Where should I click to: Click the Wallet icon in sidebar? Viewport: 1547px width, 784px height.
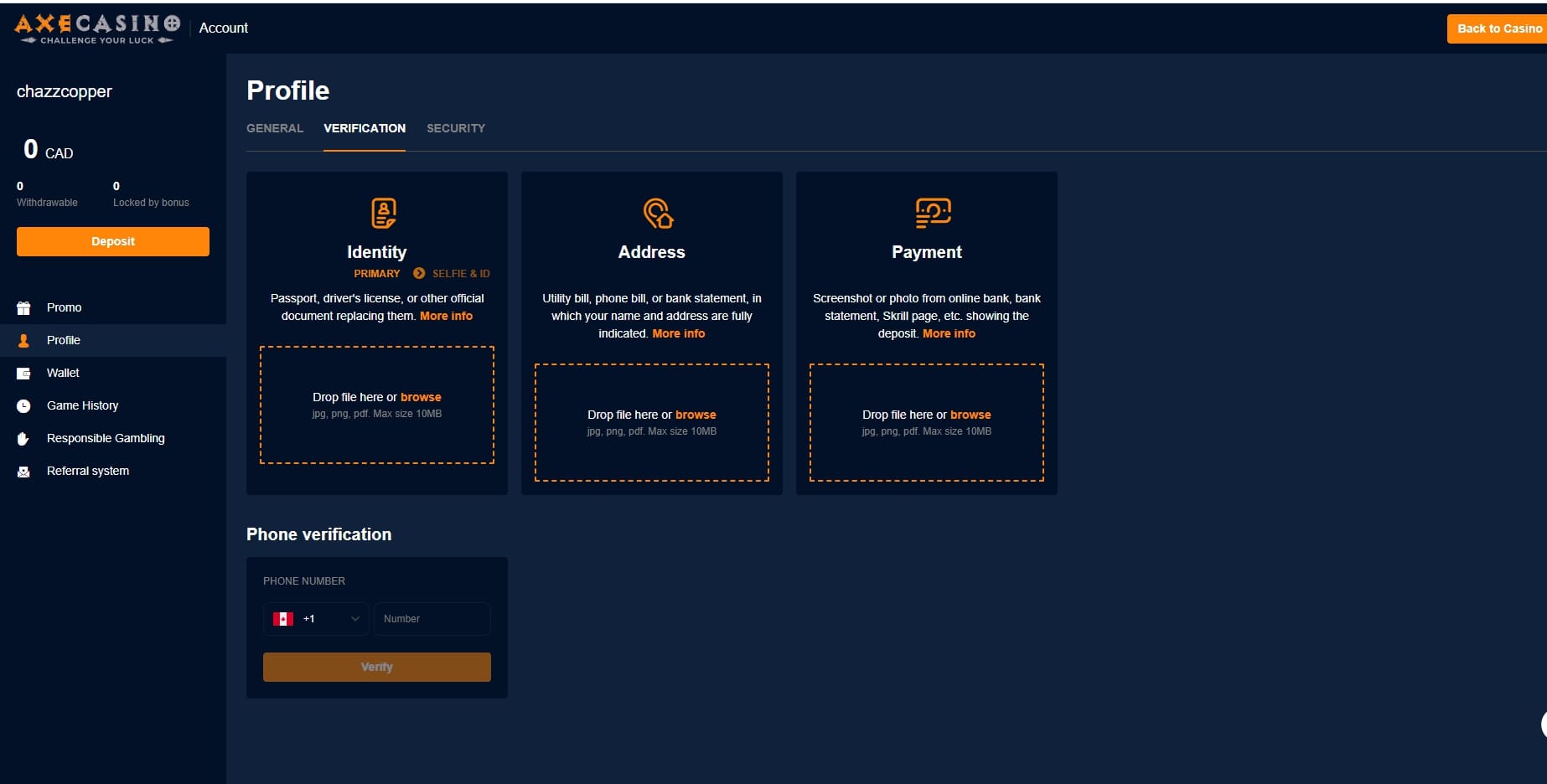point(23,374)
